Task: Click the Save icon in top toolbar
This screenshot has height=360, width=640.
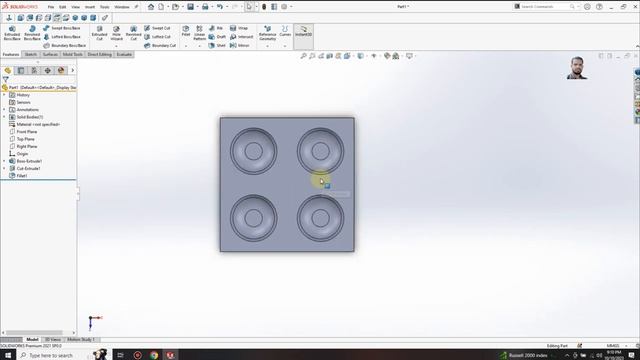Action: (190, 7)
